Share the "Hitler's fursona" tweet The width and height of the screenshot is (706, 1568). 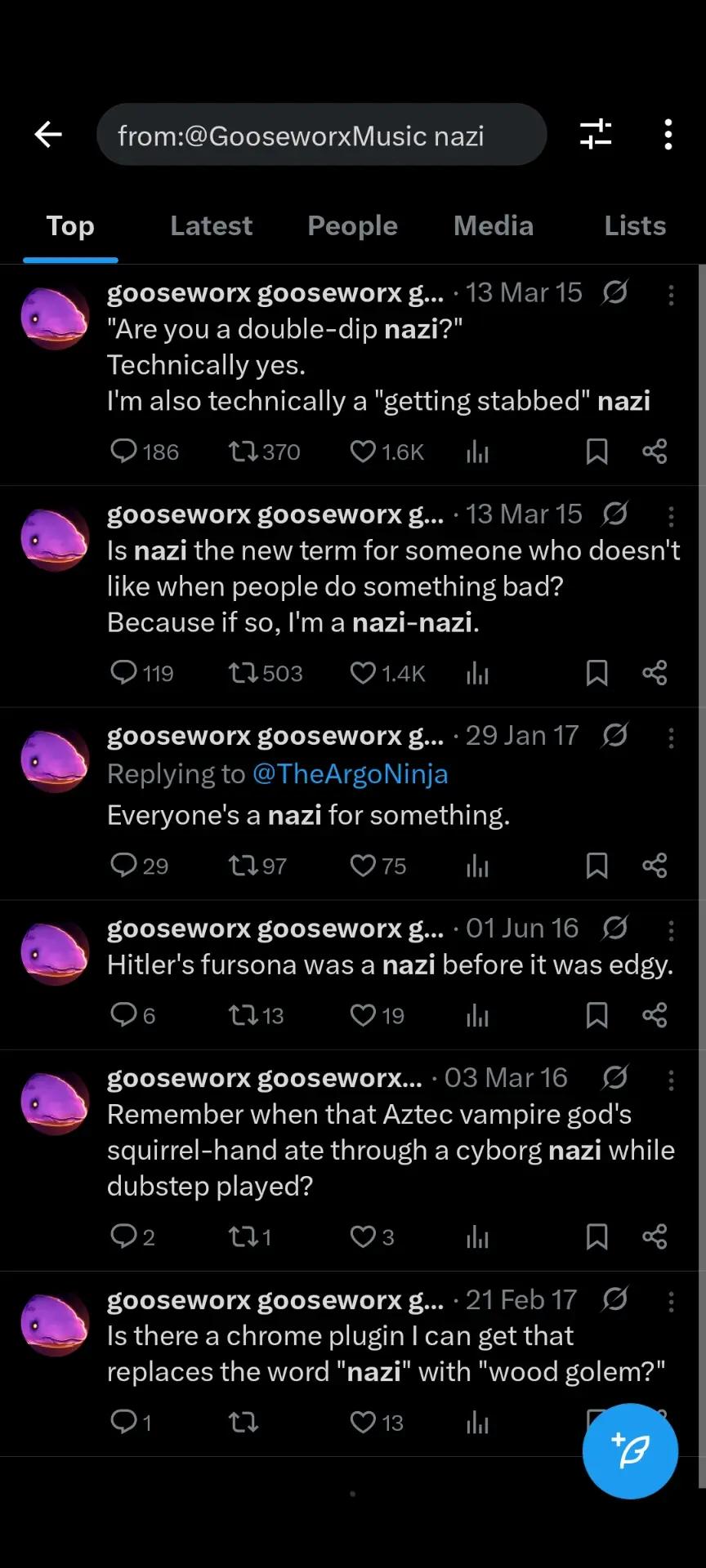pyautogui.click(x=655, y=1016)
